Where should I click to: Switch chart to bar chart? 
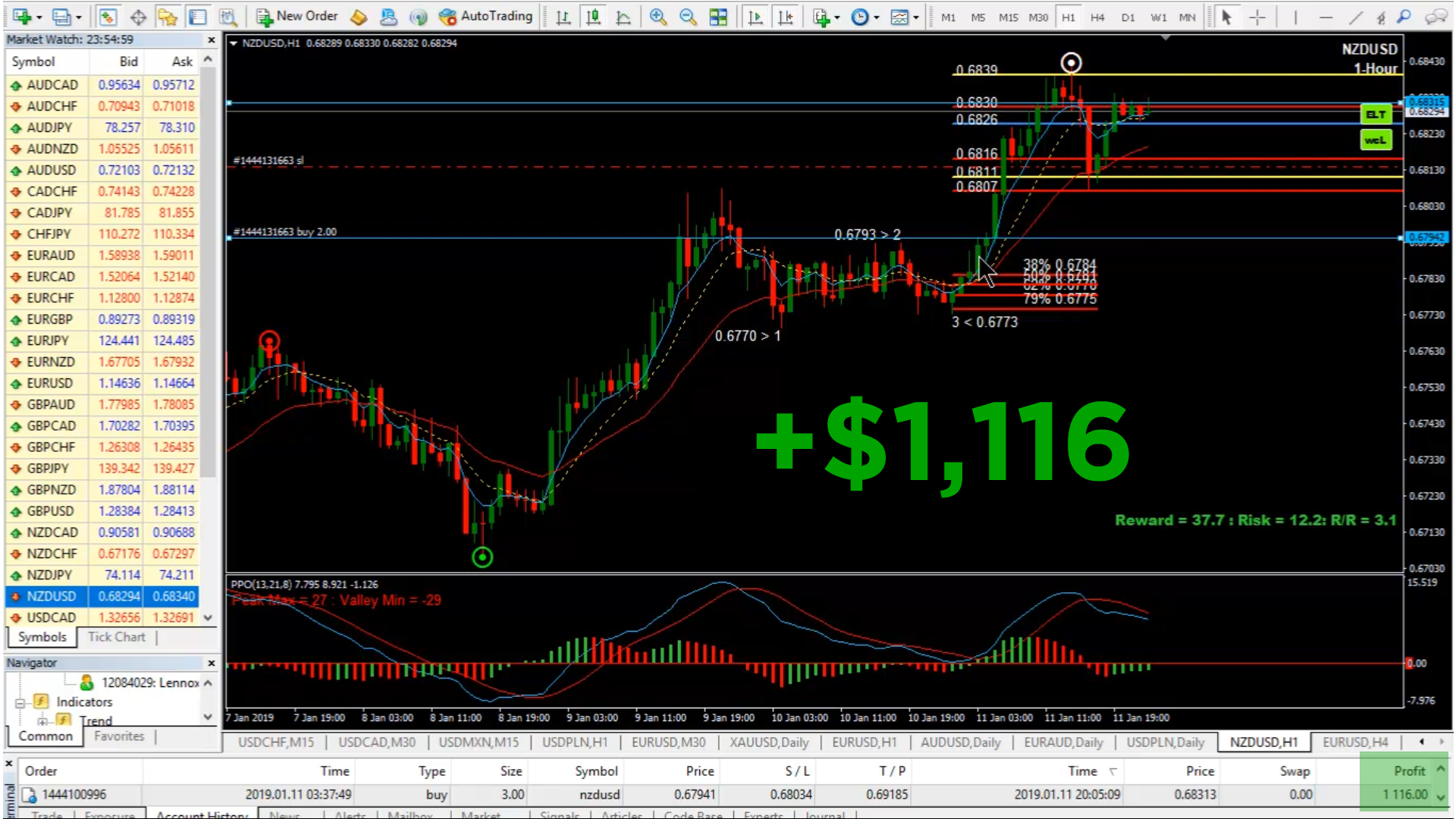(x=563, y=16)
